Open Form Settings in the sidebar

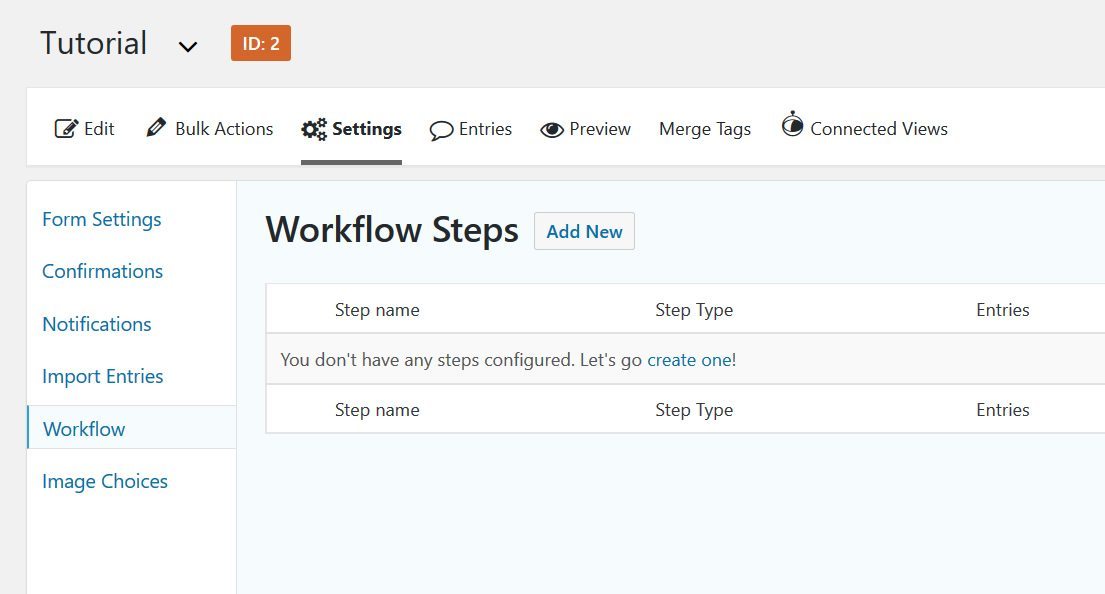point(101,219)
